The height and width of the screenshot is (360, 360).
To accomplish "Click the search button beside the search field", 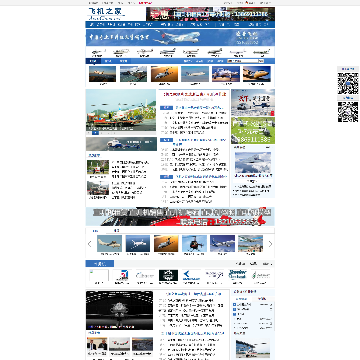I will [x=261, y=61].
